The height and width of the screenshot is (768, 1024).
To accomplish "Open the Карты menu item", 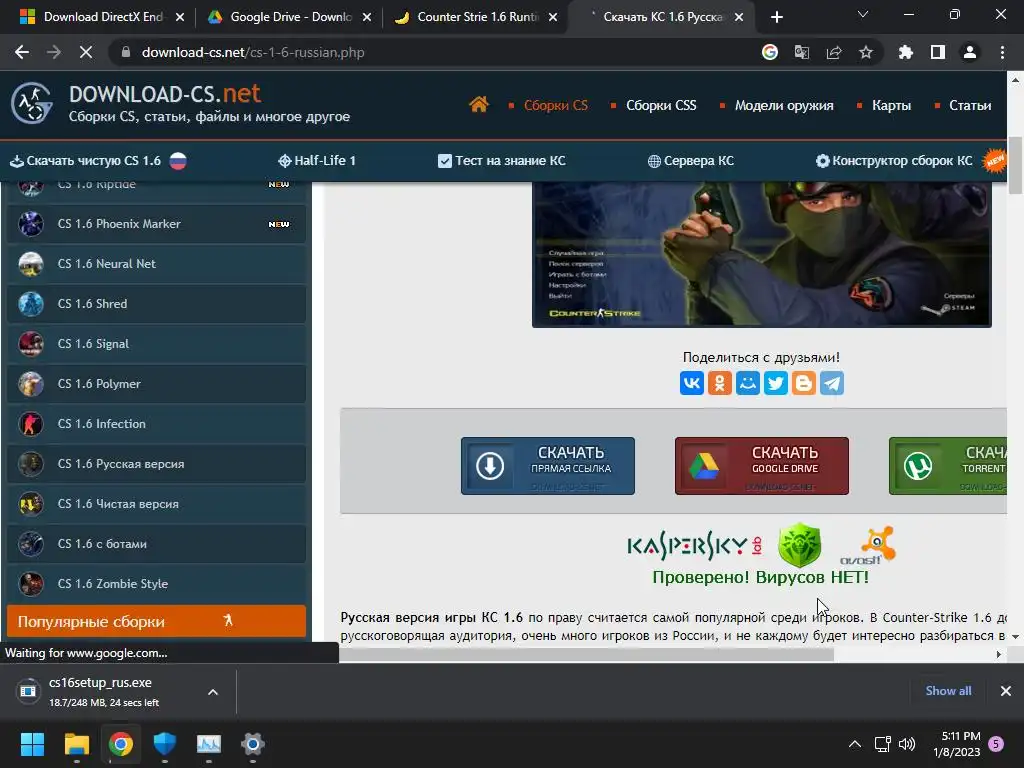I will (891, 105).
